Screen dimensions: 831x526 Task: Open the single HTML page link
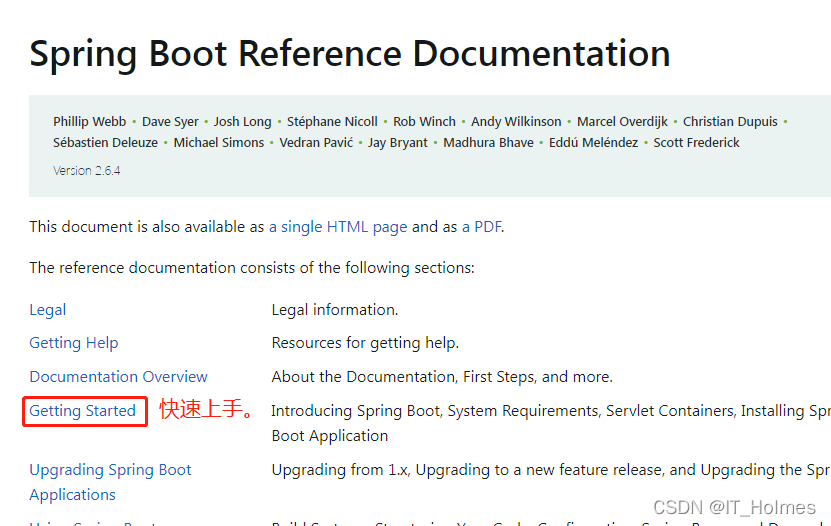[x=338, y=227]
